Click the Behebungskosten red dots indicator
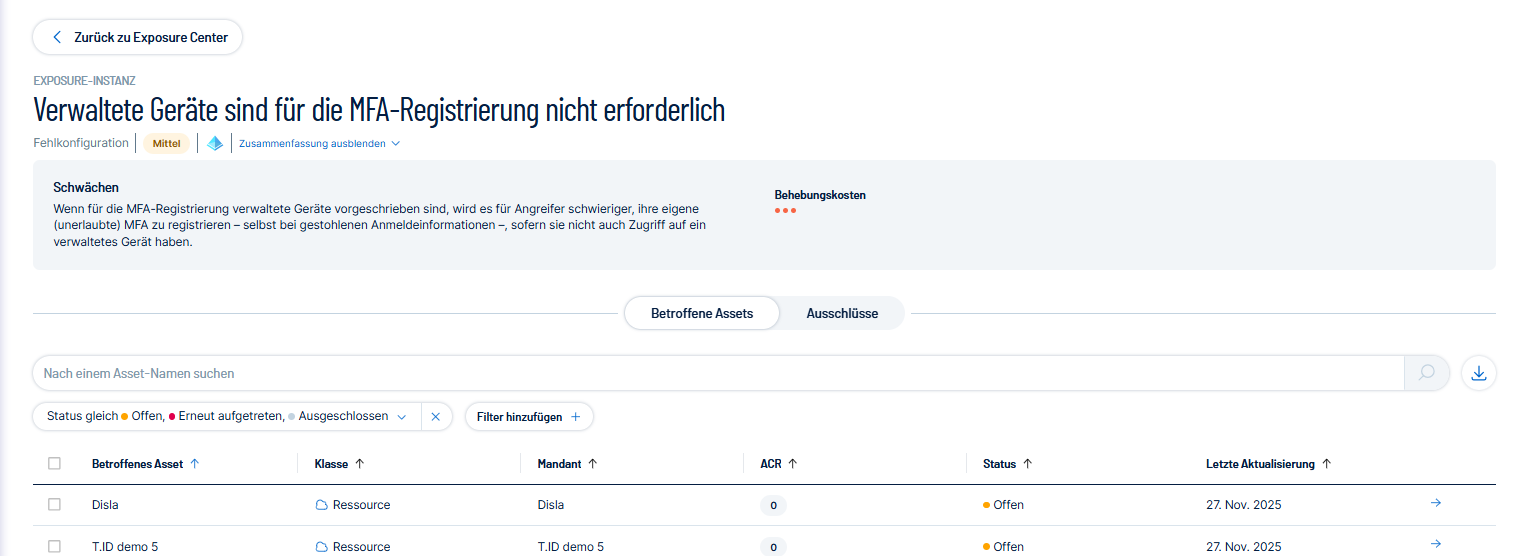This screenshot has height=556, width=1520. point(785,211)
